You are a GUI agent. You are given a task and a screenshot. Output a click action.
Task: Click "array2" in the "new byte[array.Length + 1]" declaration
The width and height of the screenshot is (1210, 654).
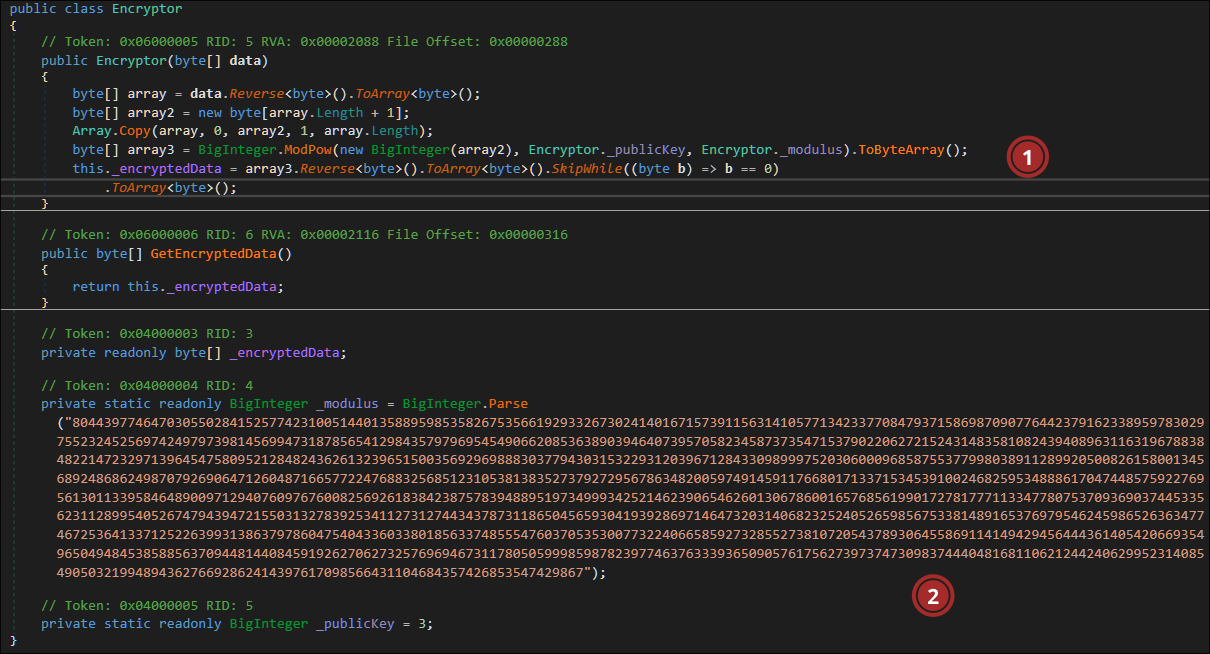point(152,113)
